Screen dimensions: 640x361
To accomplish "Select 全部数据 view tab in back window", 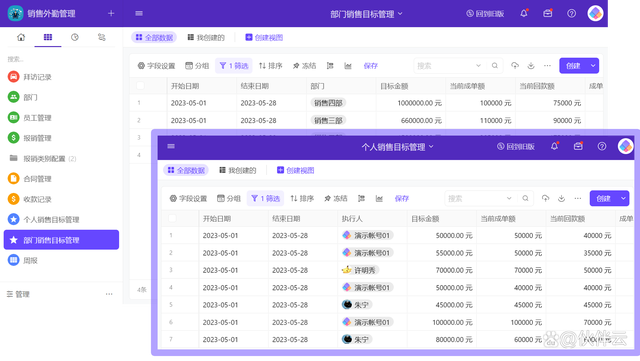I will point(154,38).
